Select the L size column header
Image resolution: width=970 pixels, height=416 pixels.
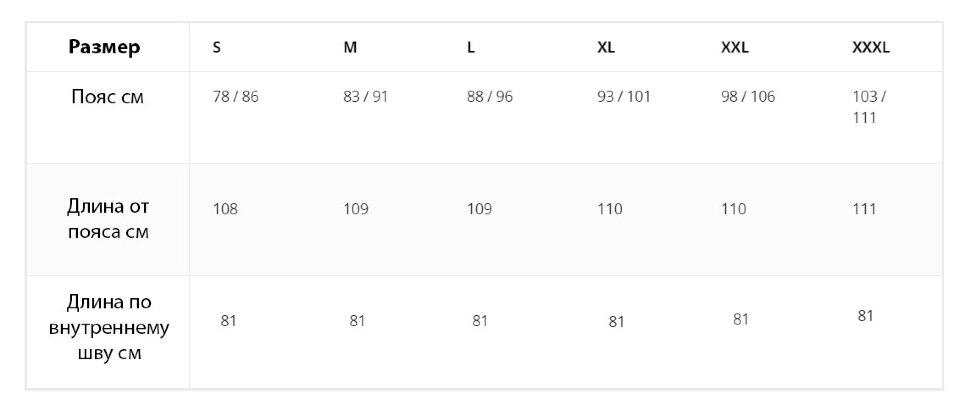(471, 48)
